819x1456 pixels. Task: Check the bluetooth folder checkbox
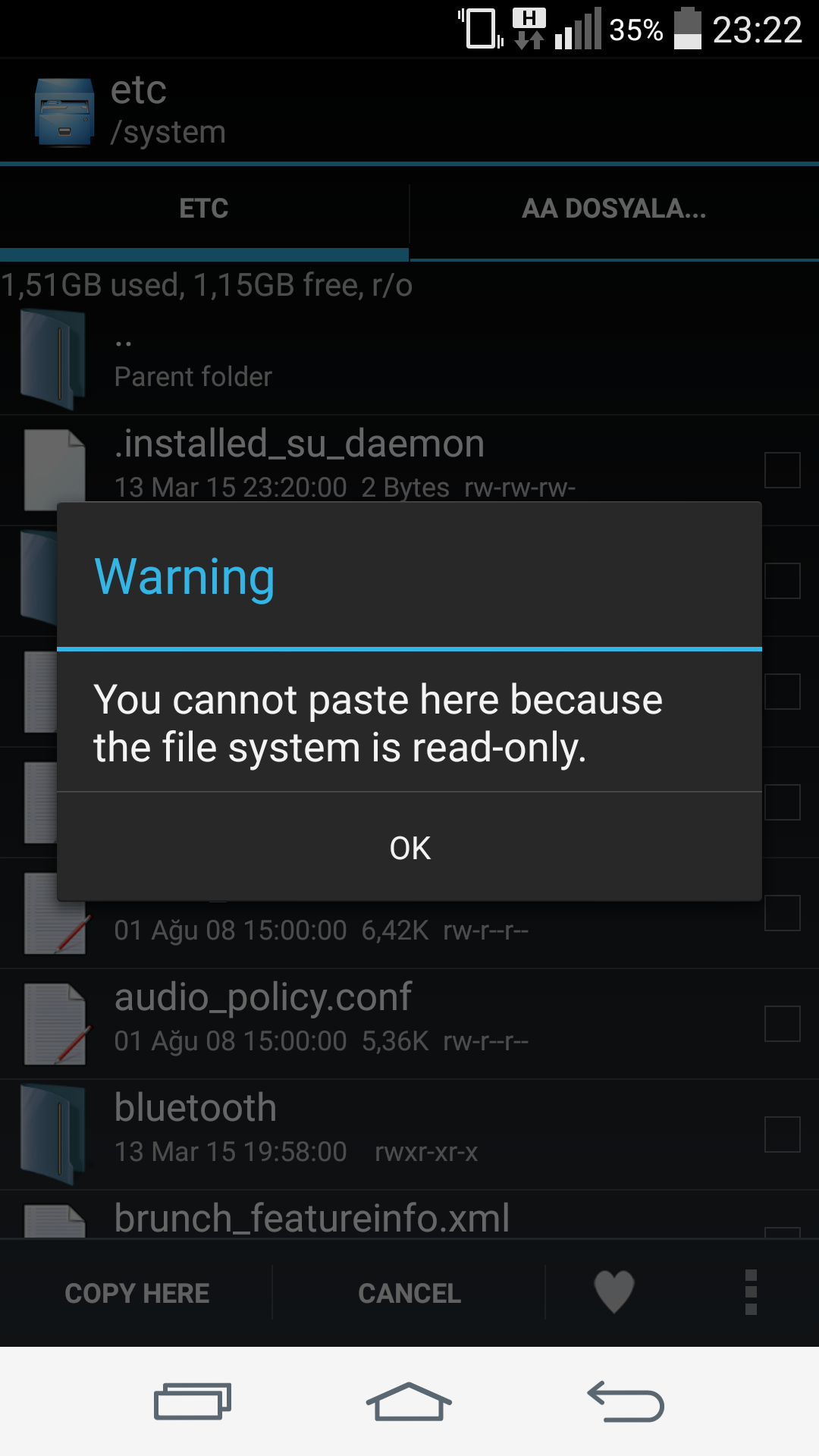coord(783,1134)
